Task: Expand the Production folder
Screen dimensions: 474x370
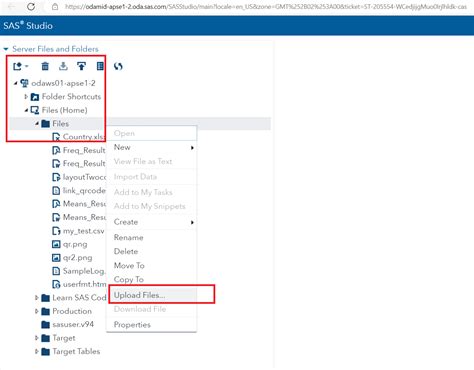Action: (37, 311)
